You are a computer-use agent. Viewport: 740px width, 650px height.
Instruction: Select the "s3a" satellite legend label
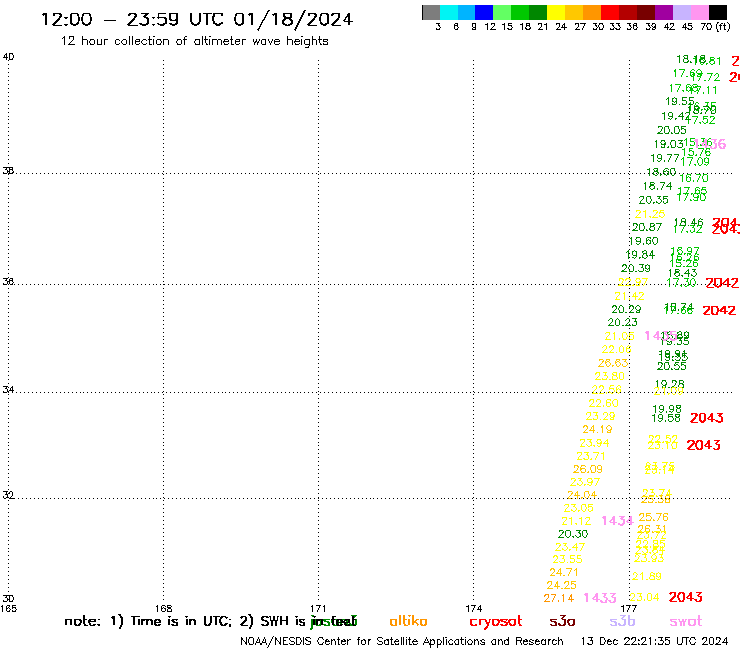(562, 621)
